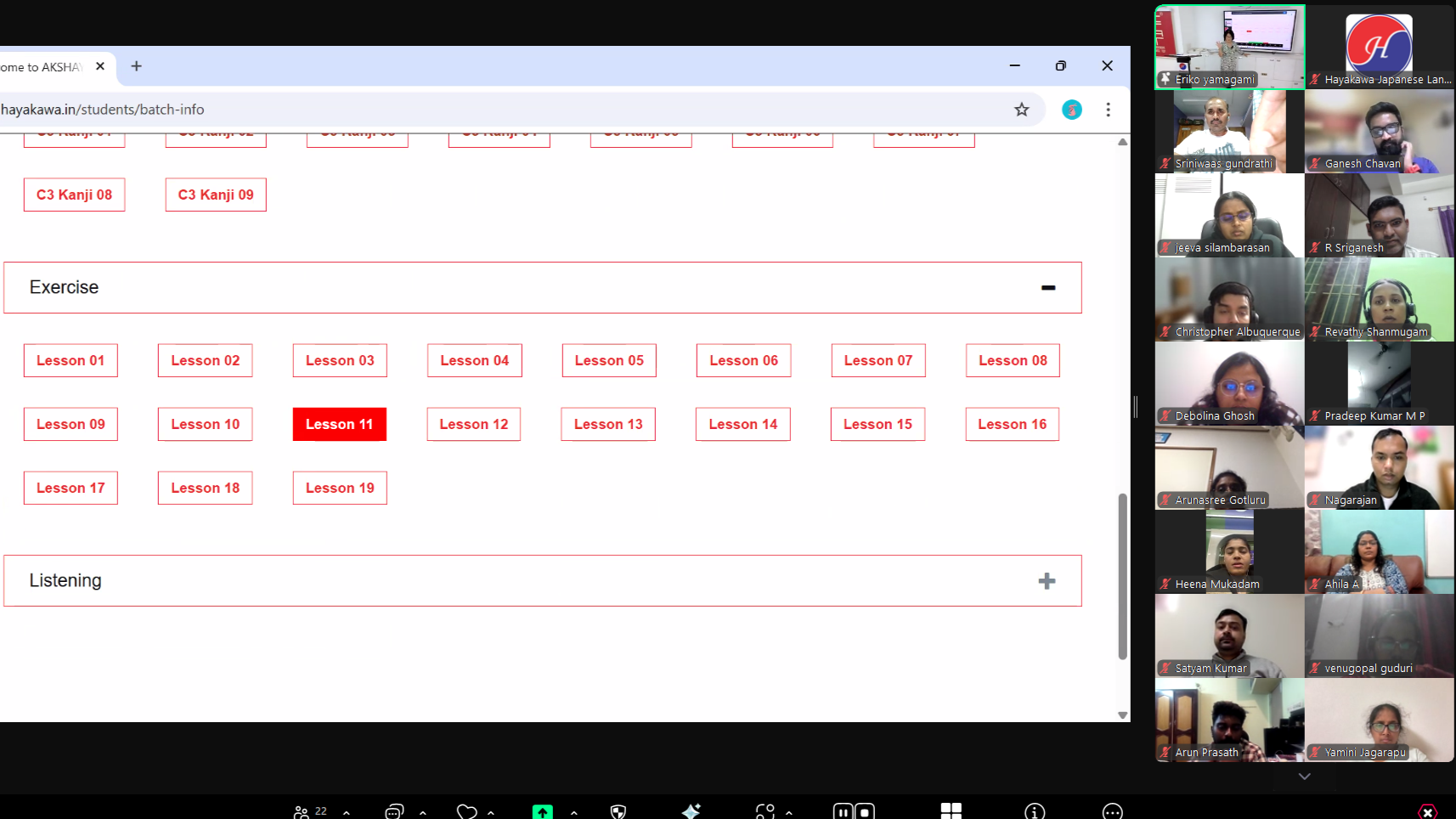Collapse the Exercise section
The image size is (1456, 819).
coord(1047,288)
